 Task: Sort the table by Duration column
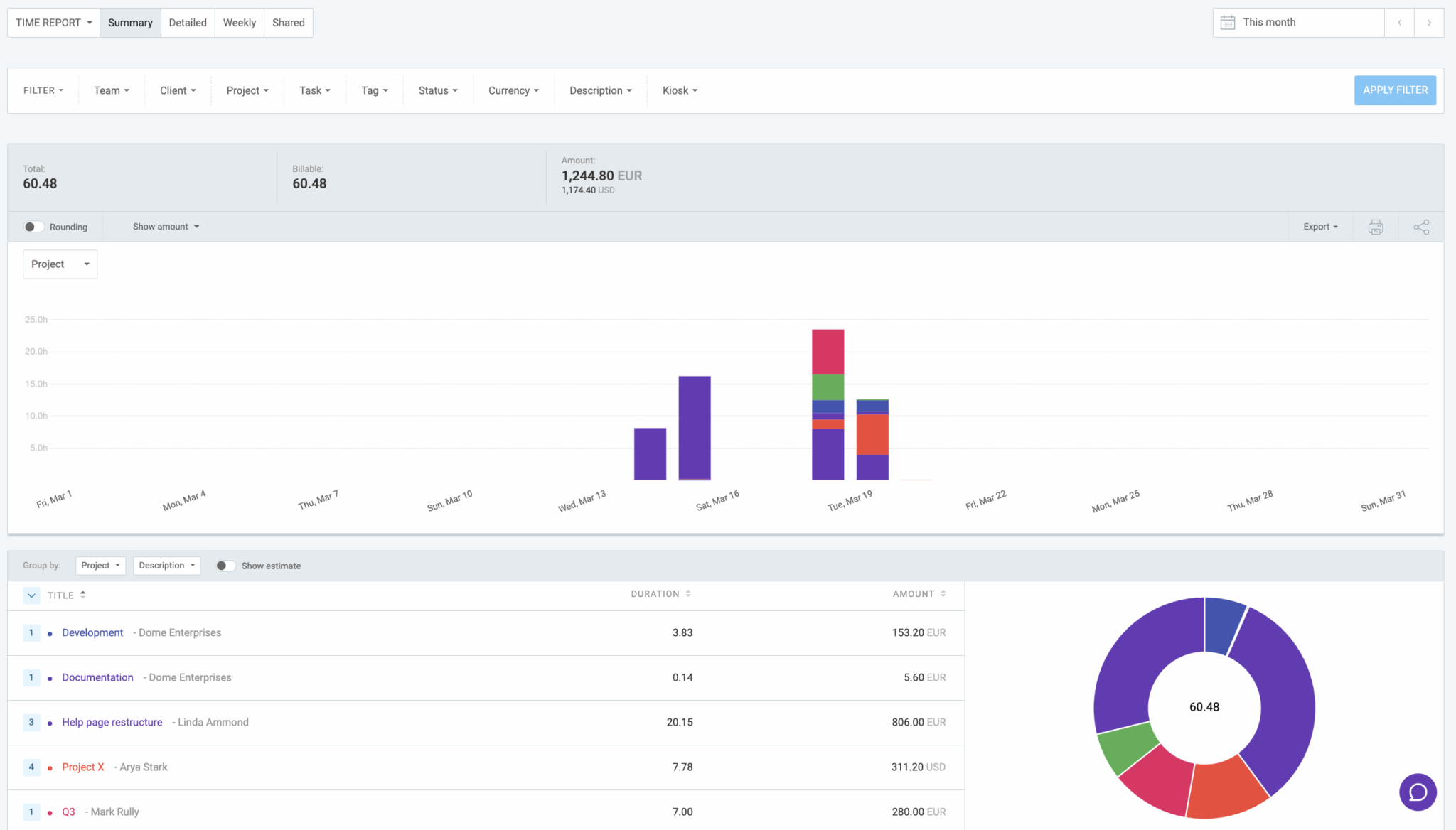click(x=687, y=593)
